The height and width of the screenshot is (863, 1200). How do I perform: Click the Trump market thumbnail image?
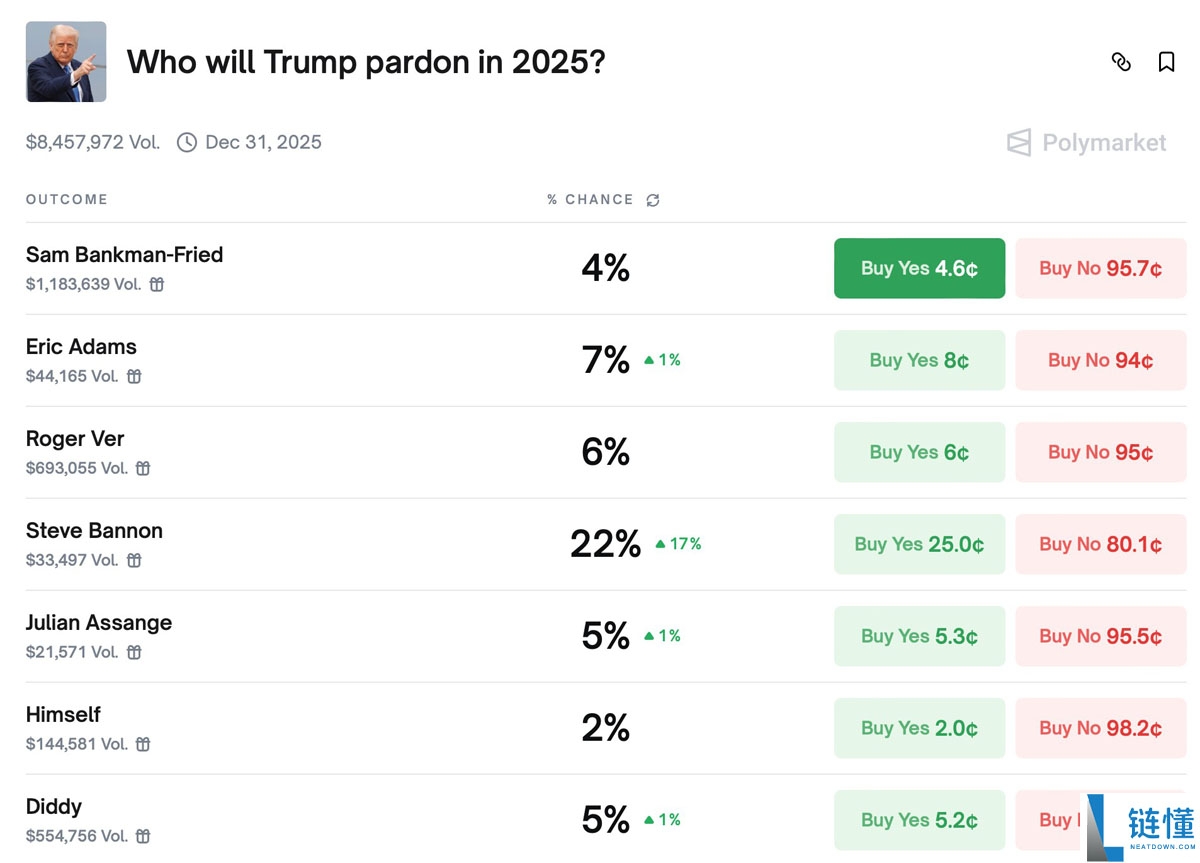(66, 62)
